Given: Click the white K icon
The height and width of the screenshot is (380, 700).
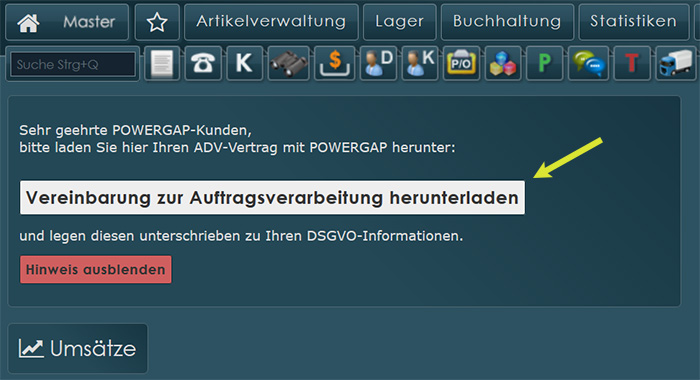Looking at the screenshot, I should point(244,63).
